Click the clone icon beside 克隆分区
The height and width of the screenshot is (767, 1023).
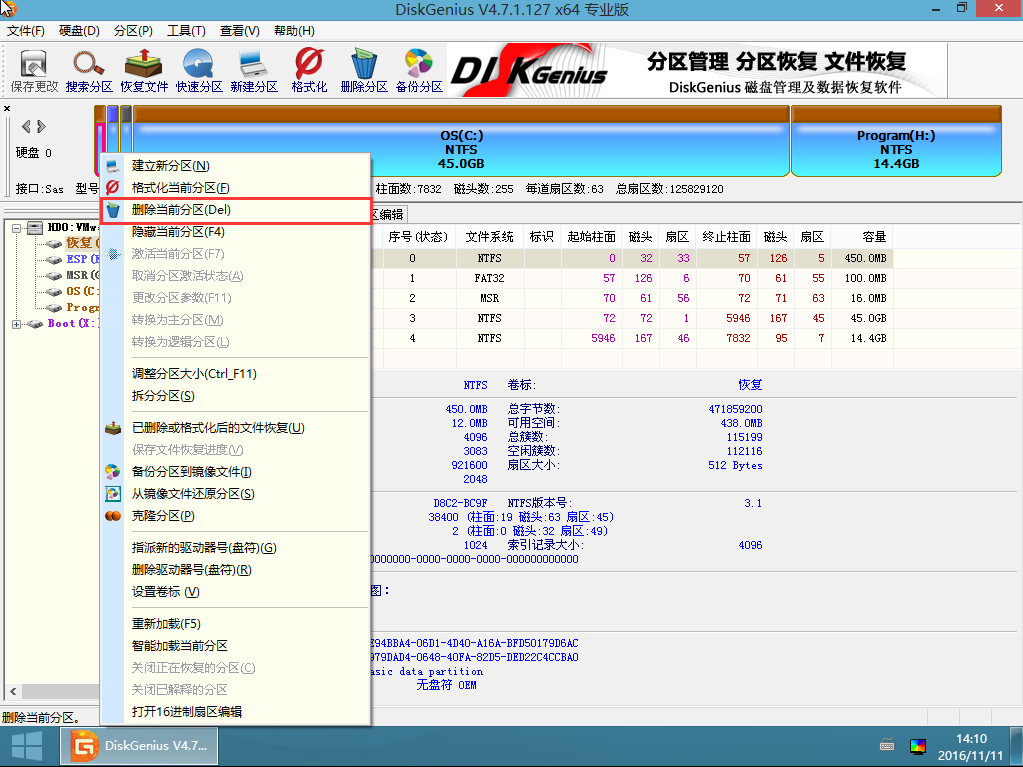coord(113,516)
